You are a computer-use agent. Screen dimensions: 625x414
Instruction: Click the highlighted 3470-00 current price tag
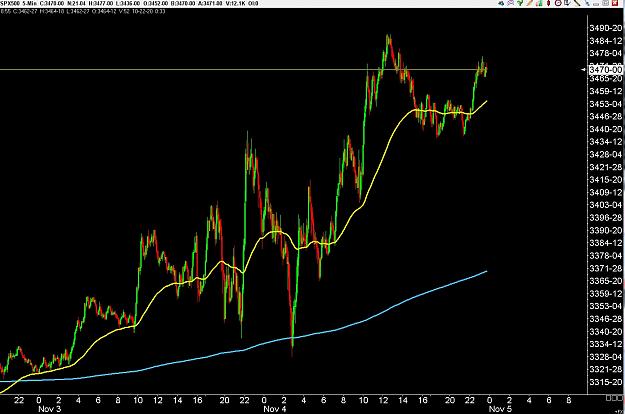pyautogui.click(x=605, y=70)
